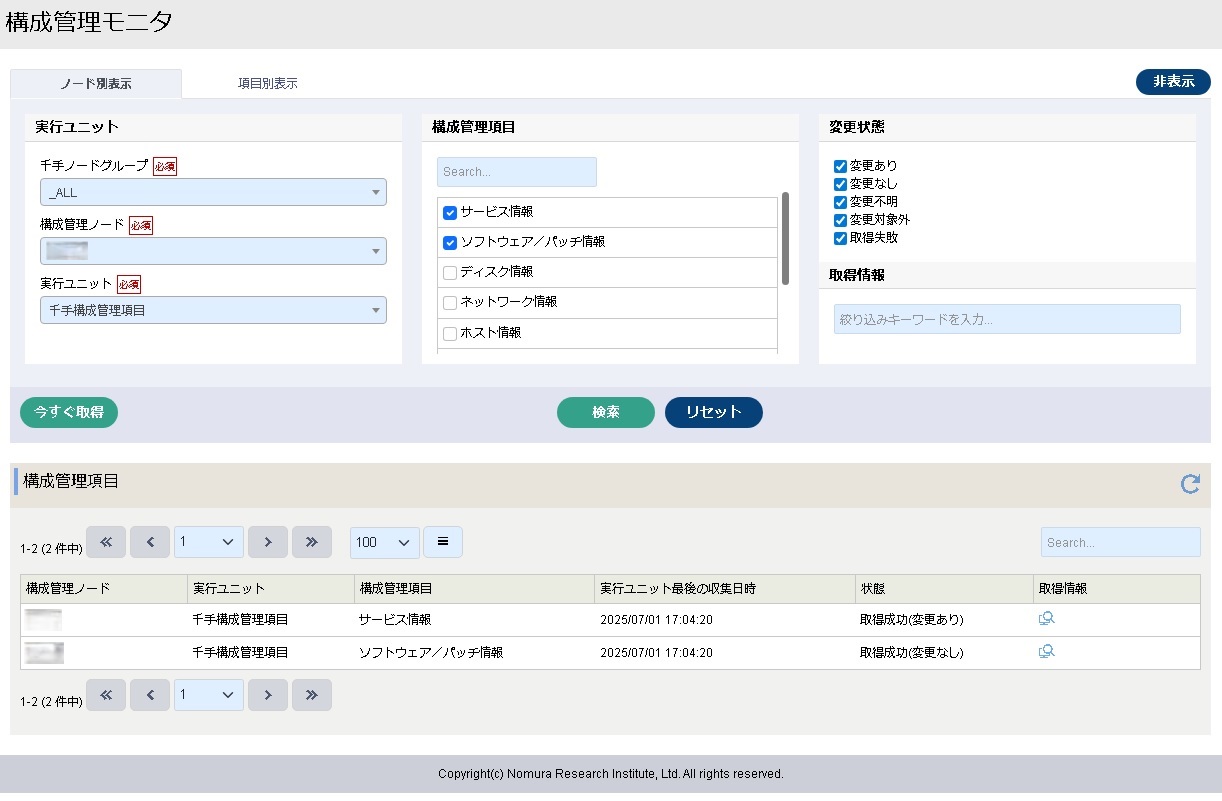Go to previous page in bottom pager

150,695
